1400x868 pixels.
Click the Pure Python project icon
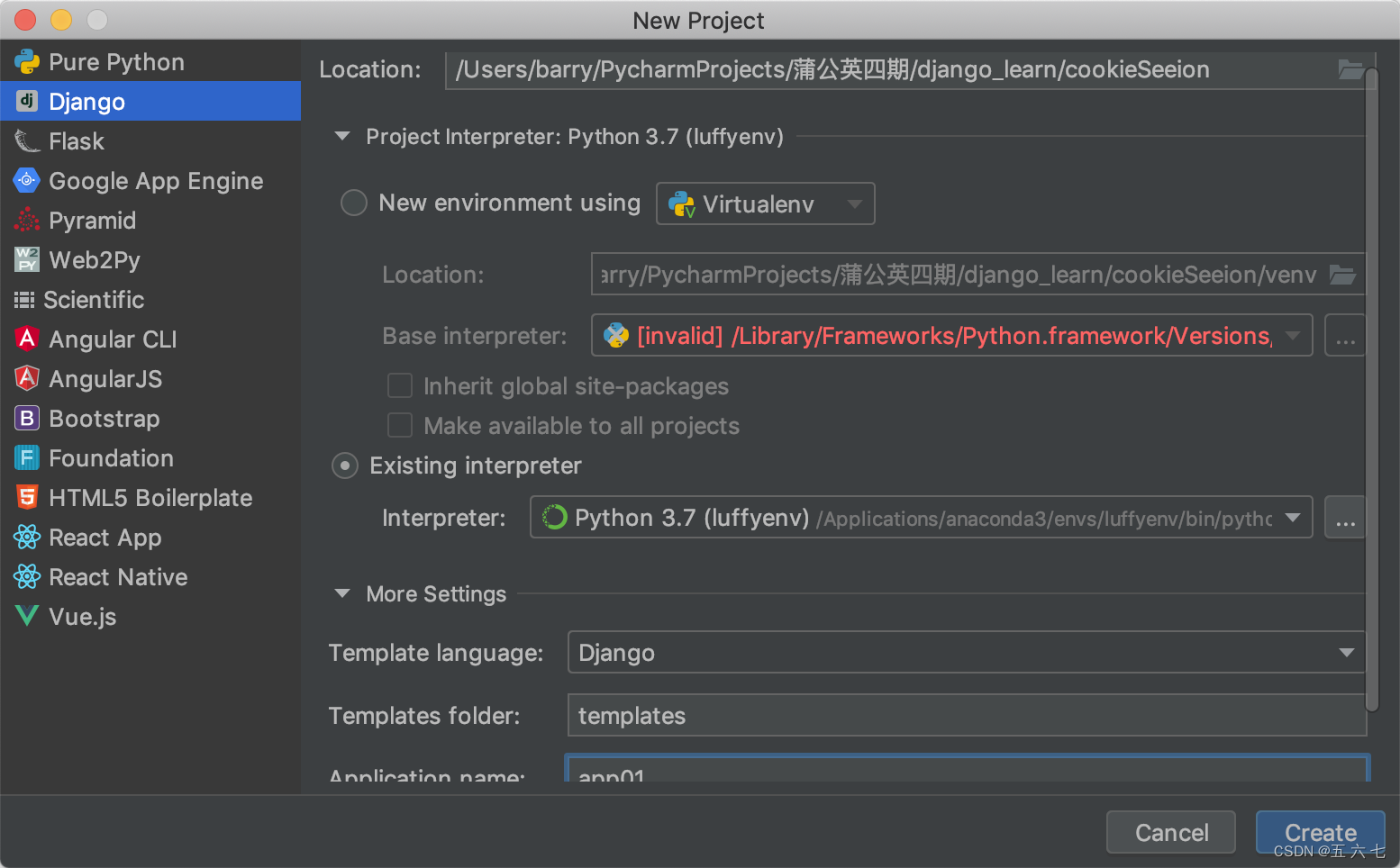coord(27,62)
